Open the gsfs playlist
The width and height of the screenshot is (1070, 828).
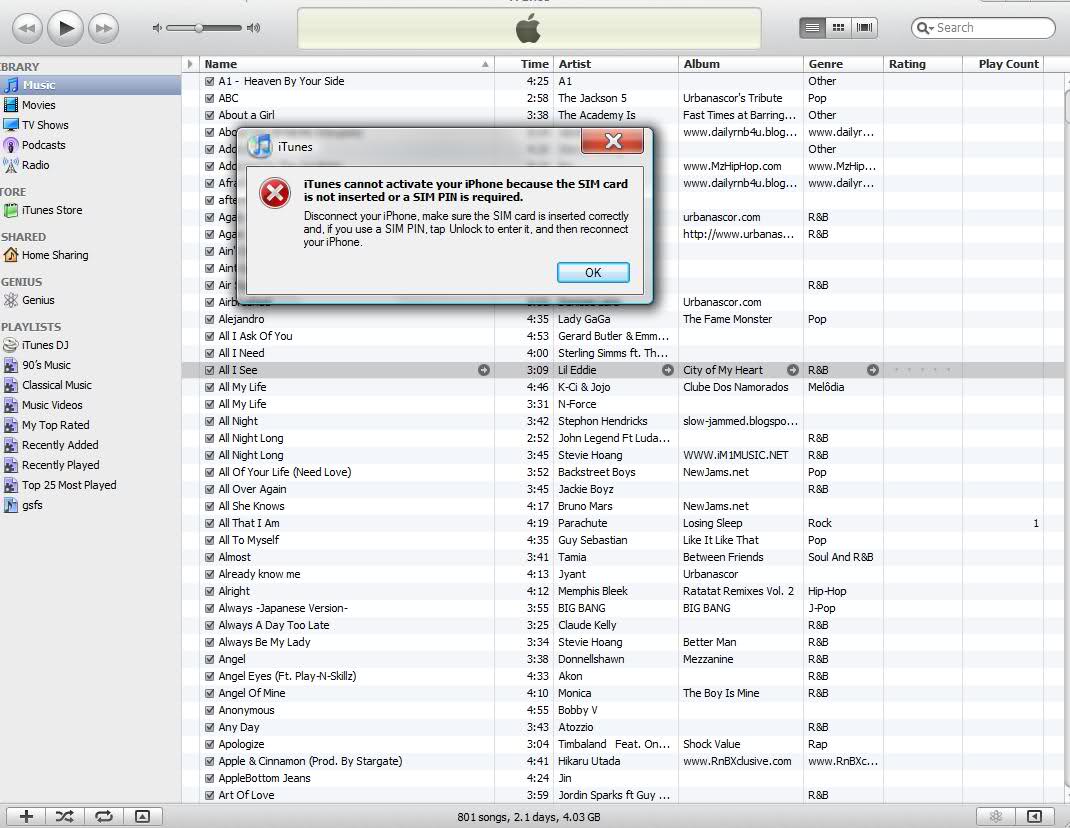(x=90, y=505)
